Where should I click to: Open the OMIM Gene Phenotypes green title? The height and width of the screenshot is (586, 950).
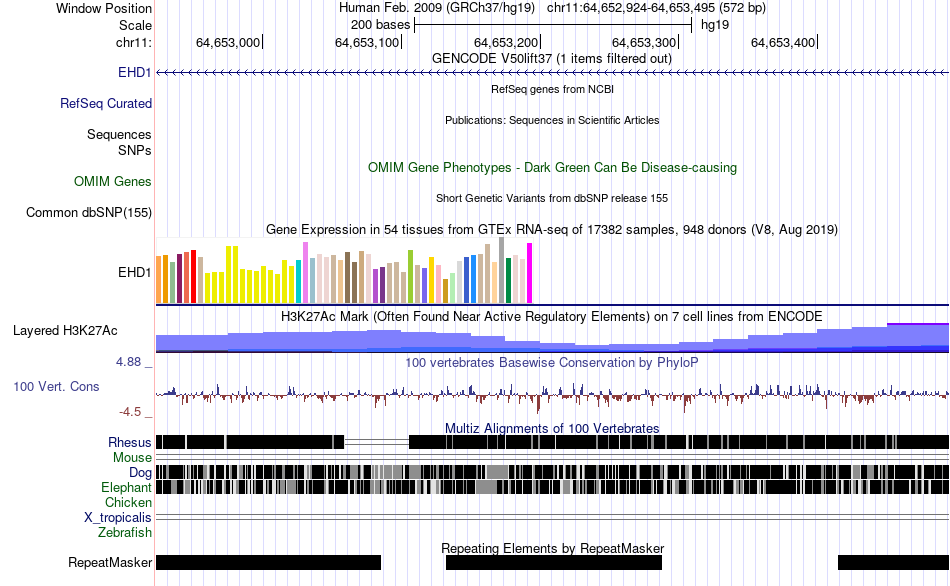[552, 168]
